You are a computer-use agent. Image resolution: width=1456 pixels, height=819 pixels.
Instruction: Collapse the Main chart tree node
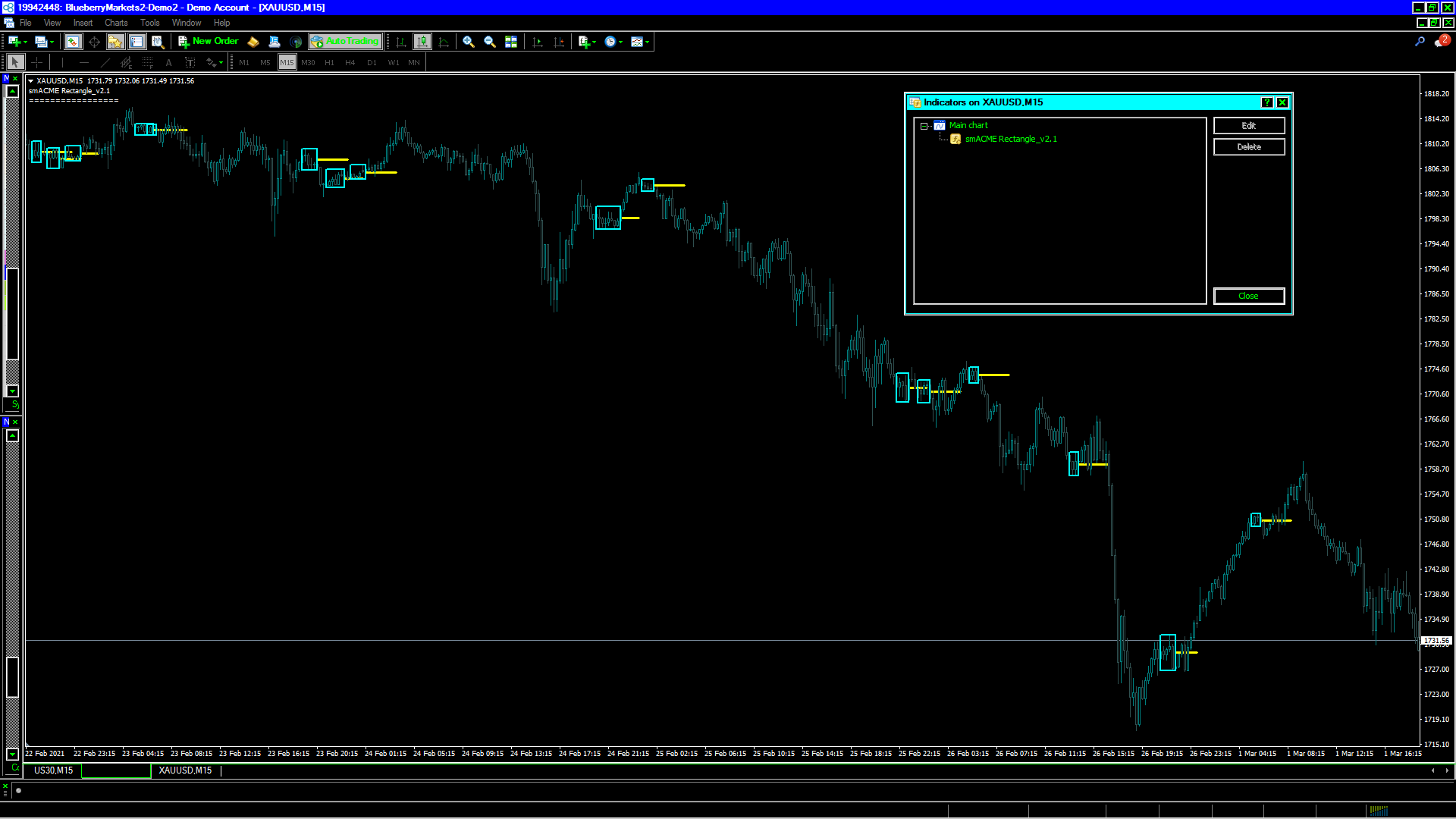click(924, 126)
